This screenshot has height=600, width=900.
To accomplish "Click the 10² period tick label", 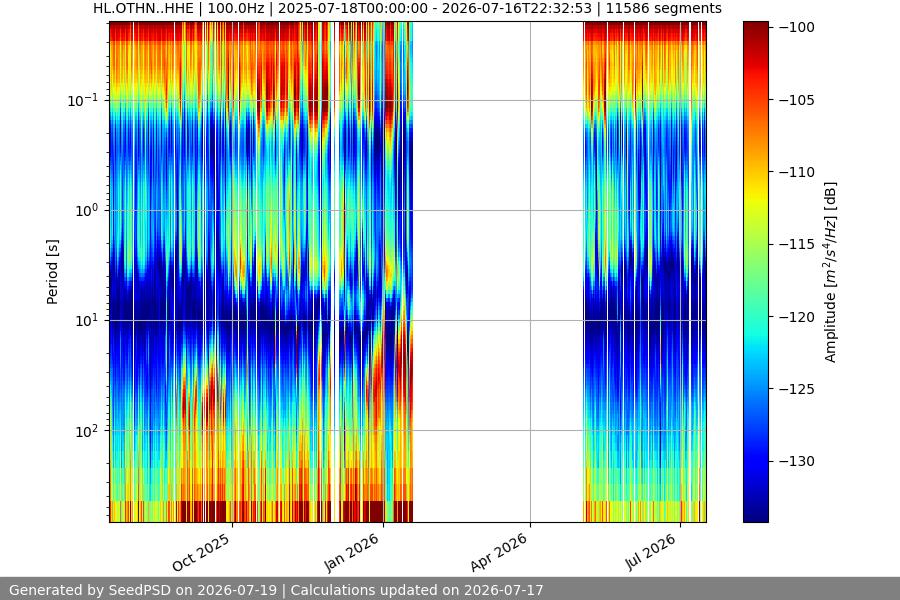I will [x=87, y=431].
